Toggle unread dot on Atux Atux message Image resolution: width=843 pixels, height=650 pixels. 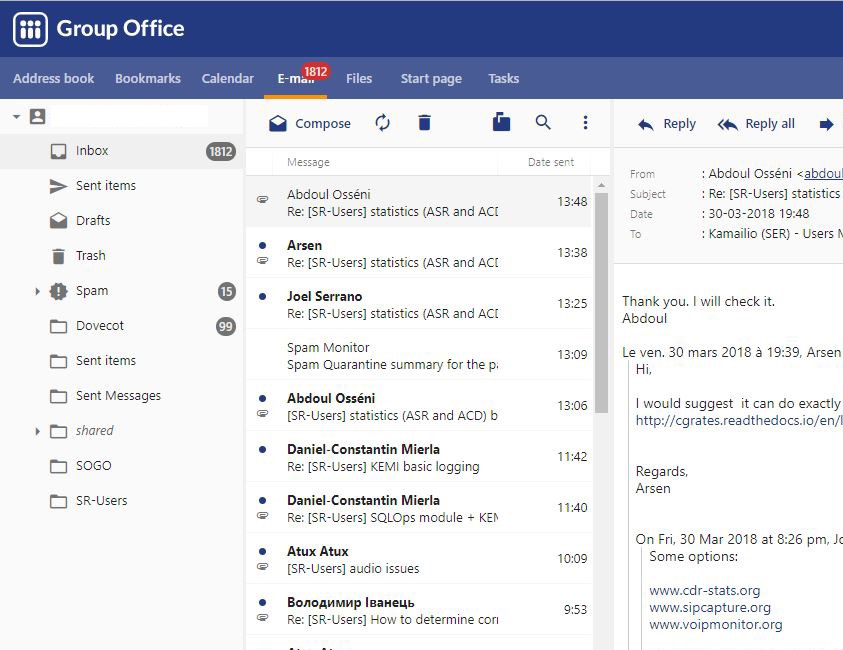262,550
